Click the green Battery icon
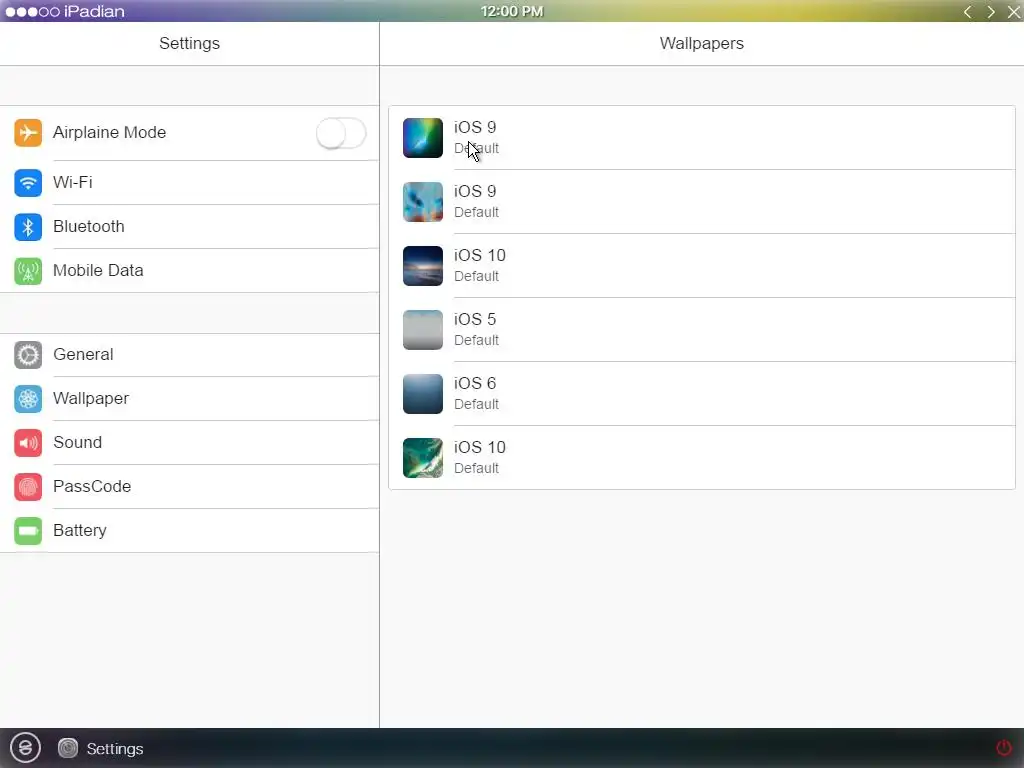Screen dimensions: 1024x768 (x=28, y=531)
